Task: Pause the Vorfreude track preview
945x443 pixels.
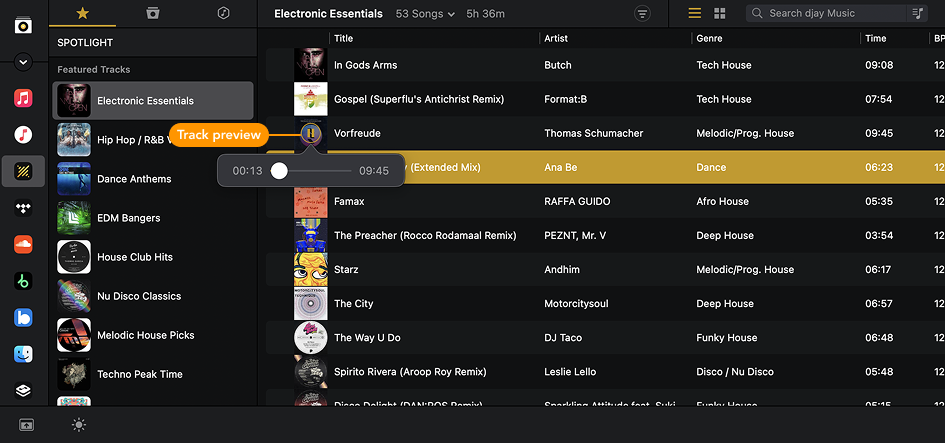Action: [x=310, y=133]
